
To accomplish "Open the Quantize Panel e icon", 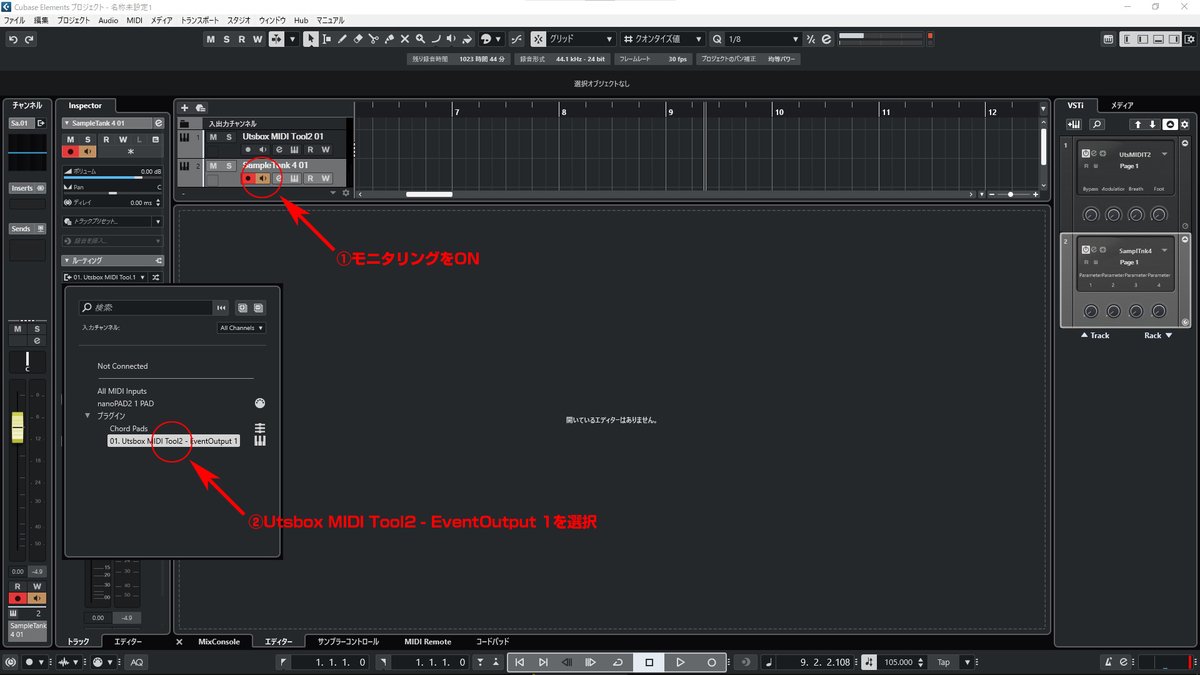I will coord(827,39).
